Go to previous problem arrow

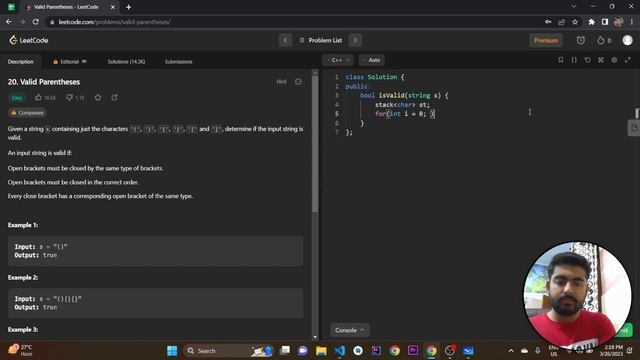click(285, 40)
